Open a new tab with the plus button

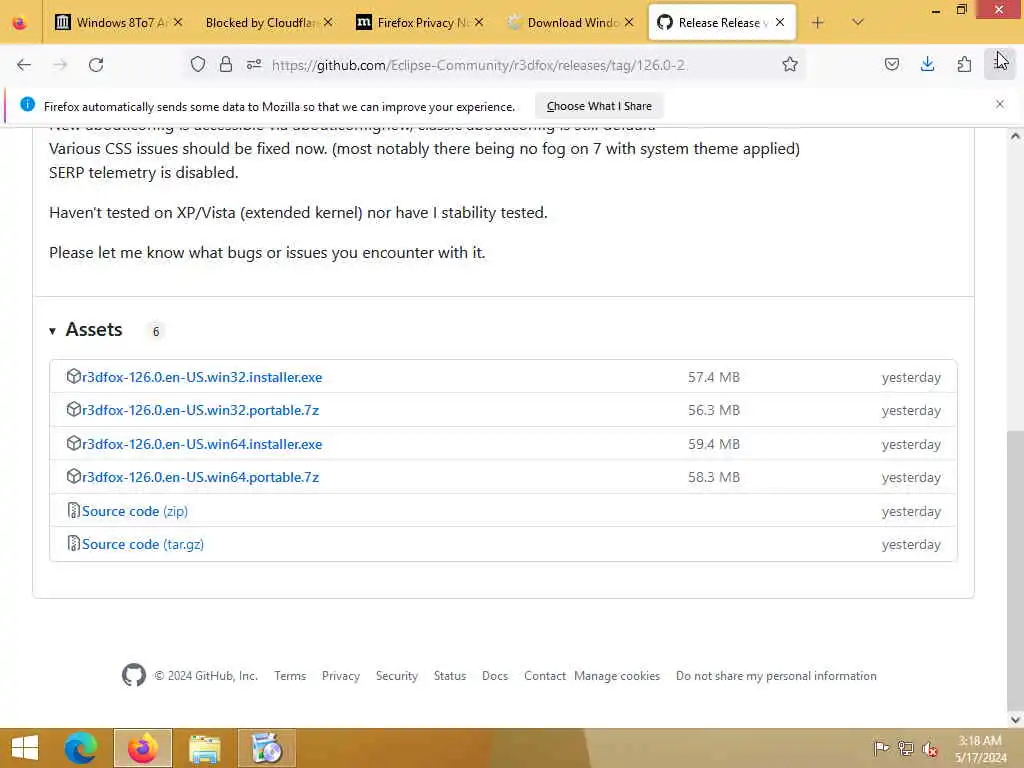point(818,23)
